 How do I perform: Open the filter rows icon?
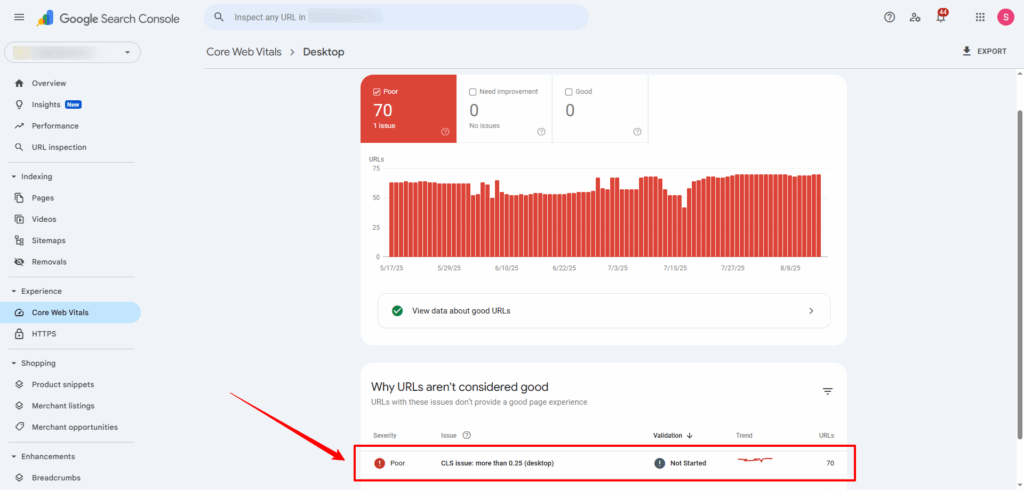point(827,391)
